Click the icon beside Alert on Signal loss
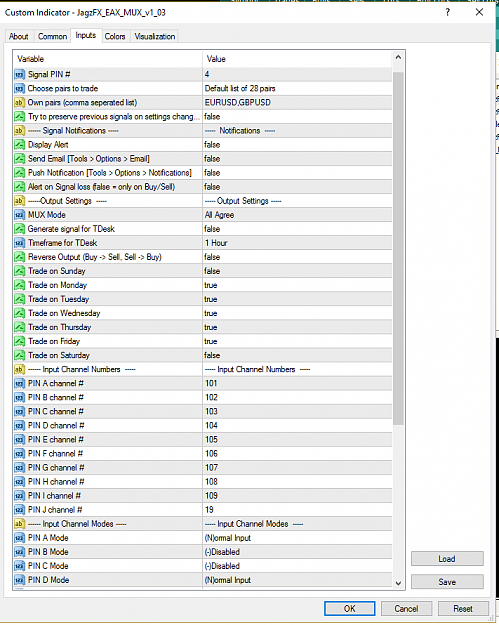 tap(20, 187)
